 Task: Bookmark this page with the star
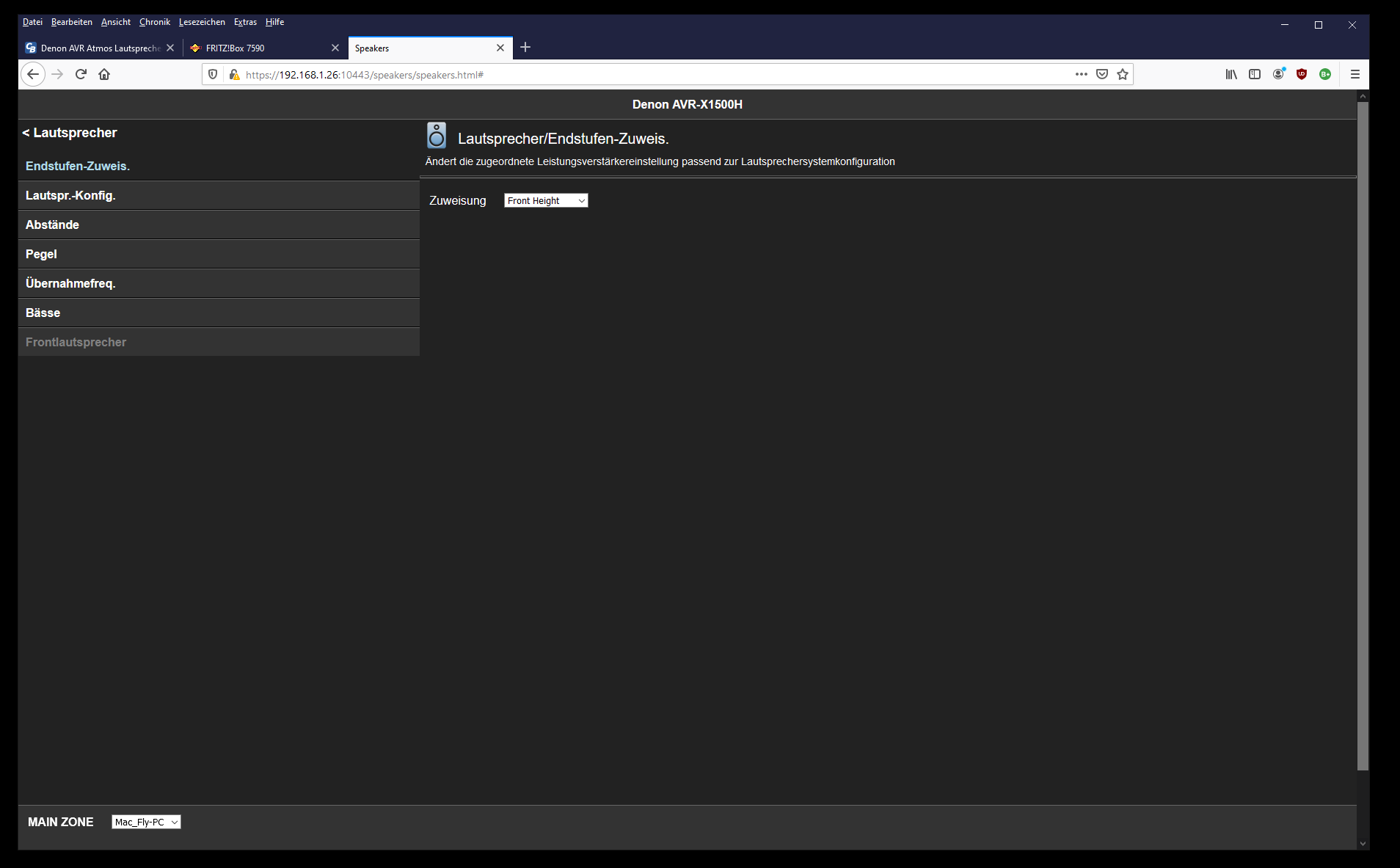1123,74
